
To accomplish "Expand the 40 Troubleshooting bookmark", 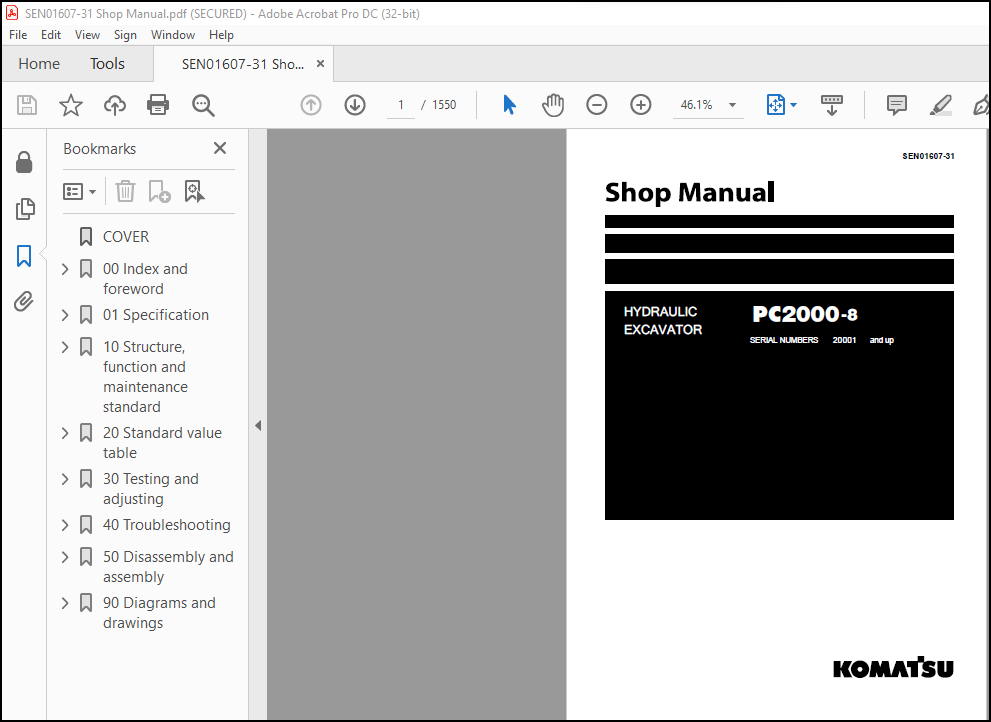I will 65,525.
